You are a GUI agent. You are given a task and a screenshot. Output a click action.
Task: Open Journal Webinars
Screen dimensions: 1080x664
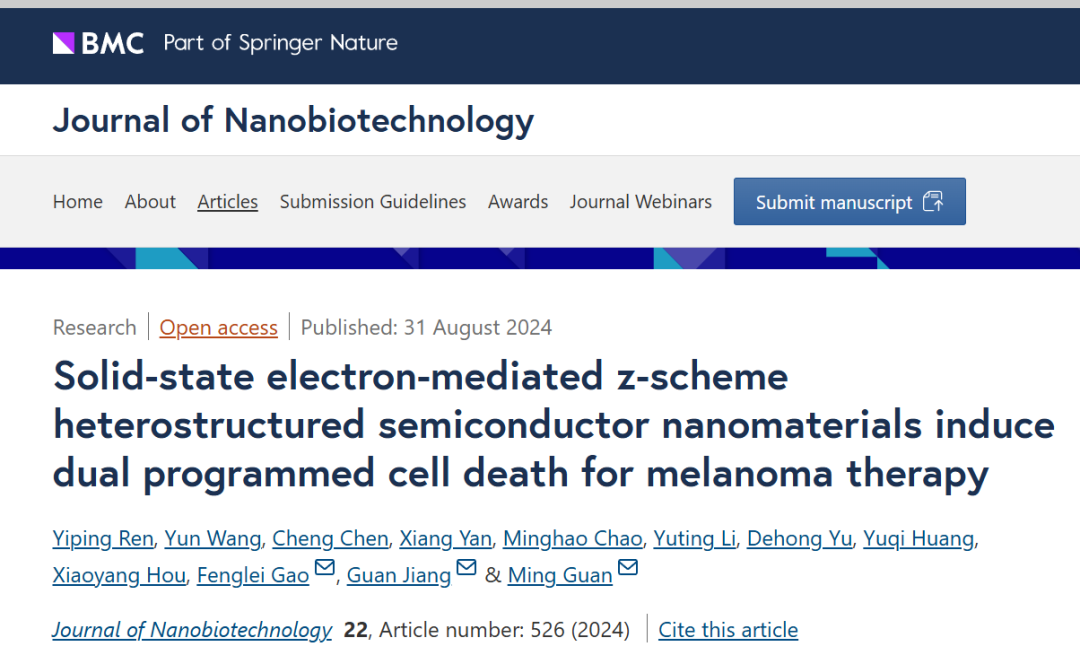pyautogui.click(x=641, y=202)
